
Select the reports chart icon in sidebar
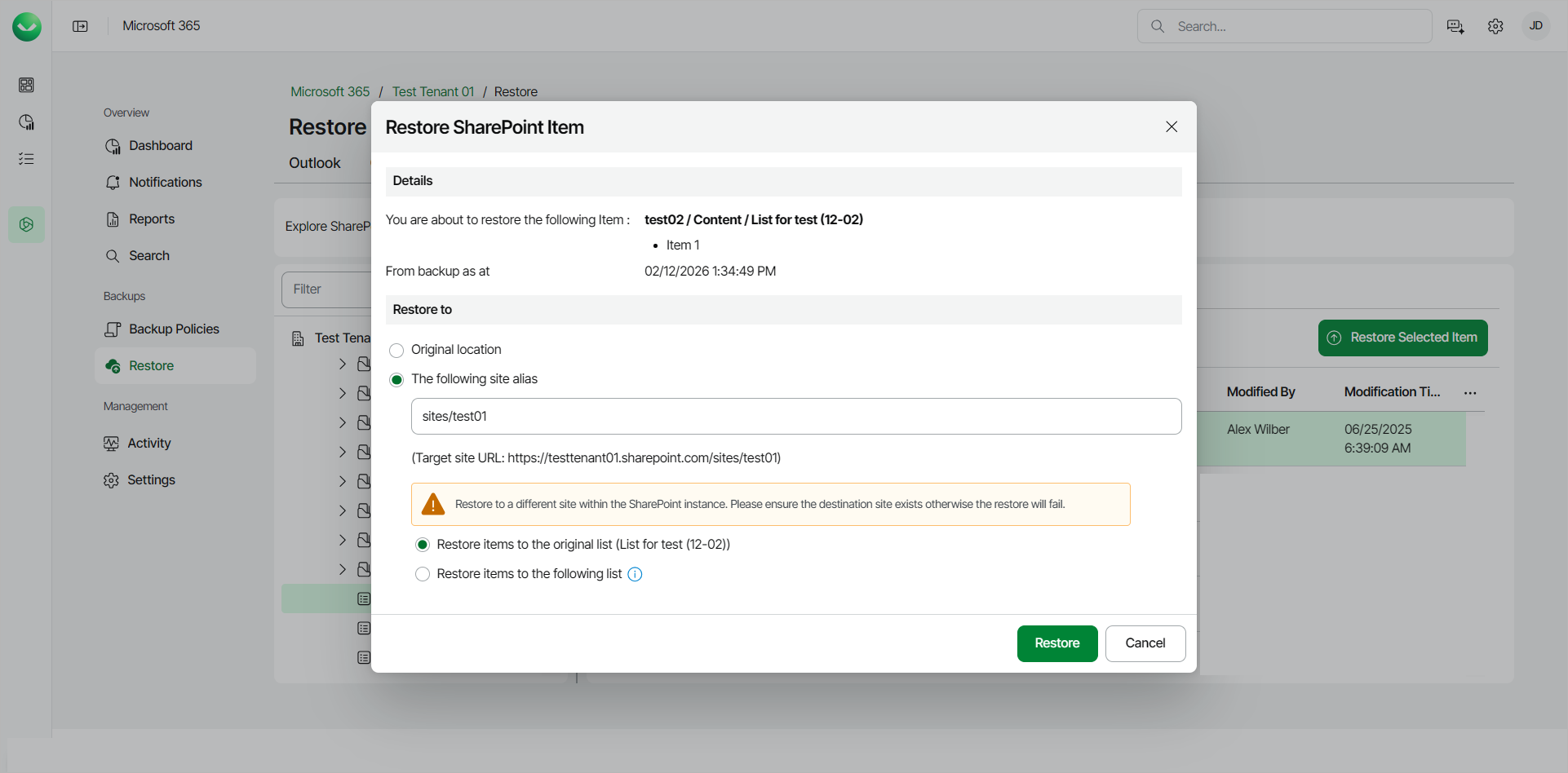[x=26, y=121]
